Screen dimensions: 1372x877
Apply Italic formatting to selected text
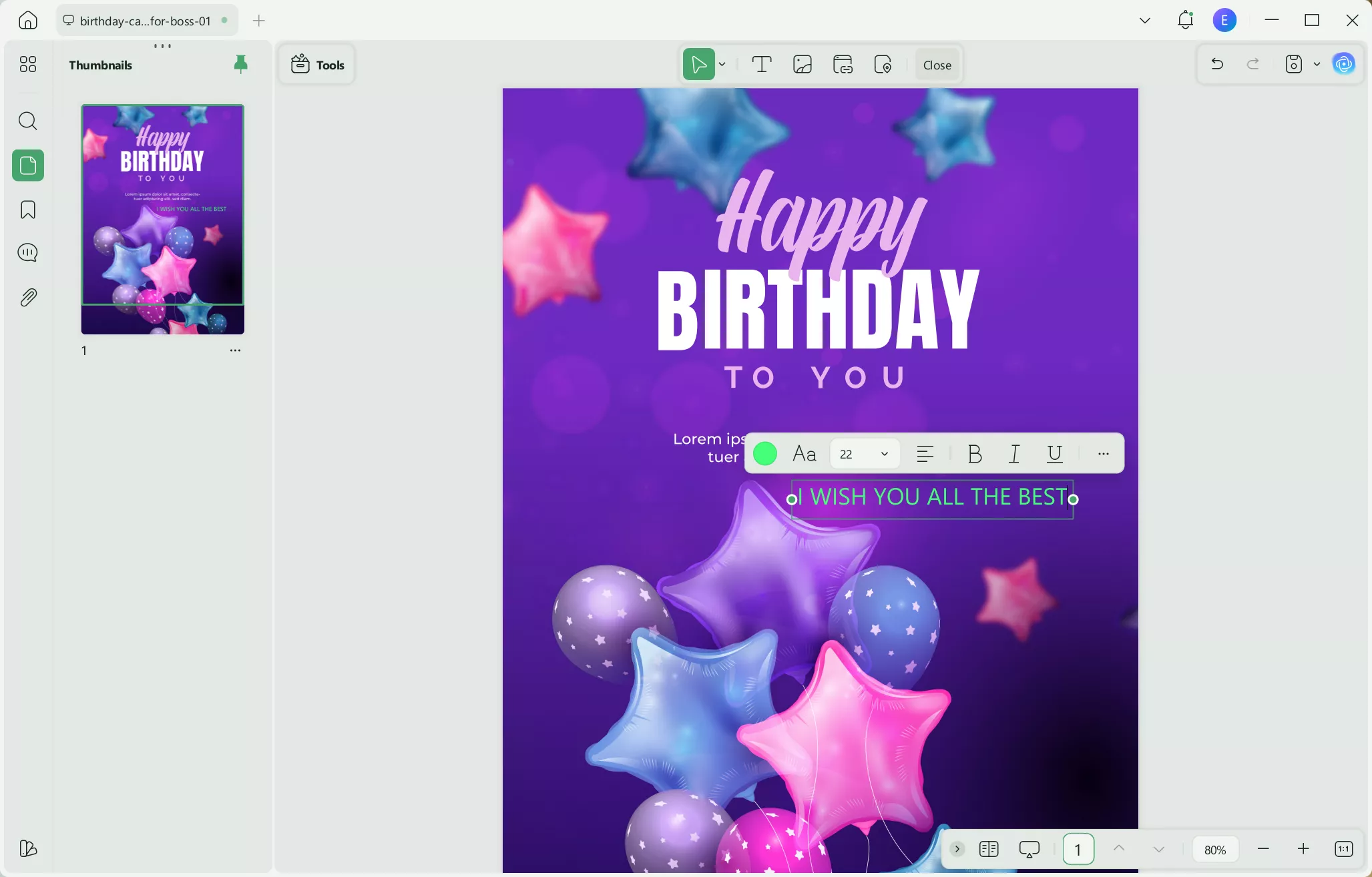(1014, 454)
